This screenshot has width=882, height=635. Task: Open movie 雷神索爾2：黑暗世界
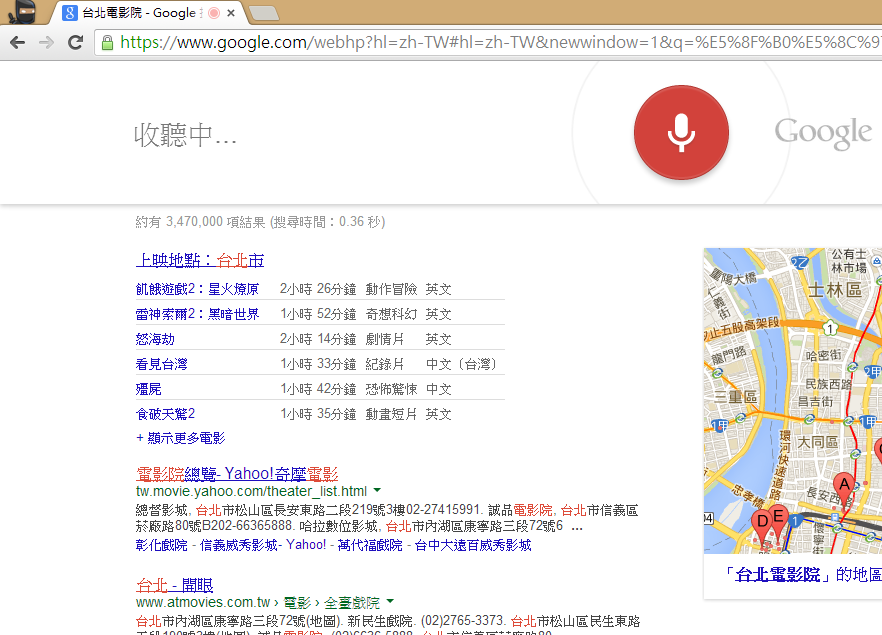click(197, 314)
